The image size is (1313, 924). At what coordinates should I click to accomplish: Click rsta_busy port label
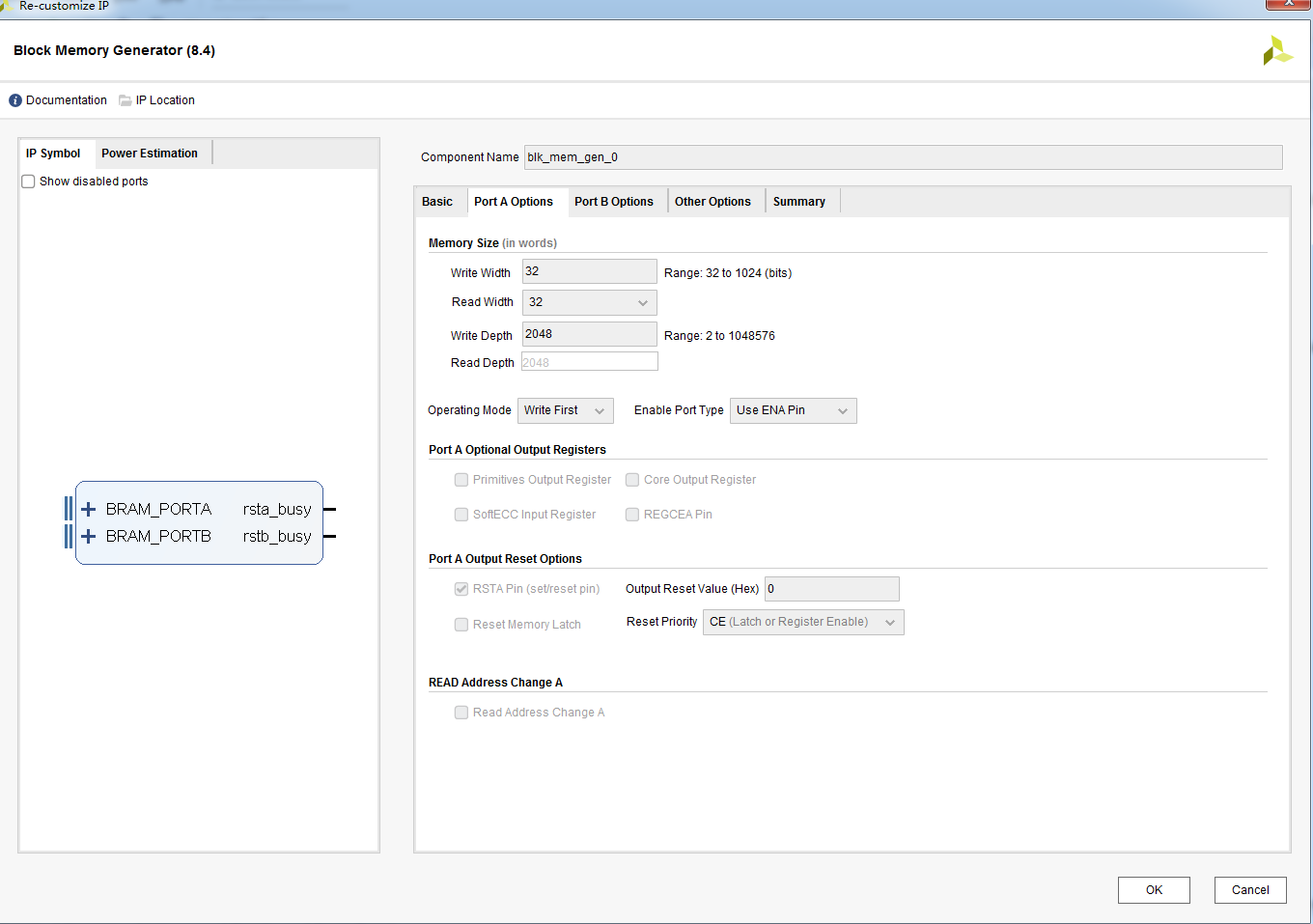click(x=277, y=509)
